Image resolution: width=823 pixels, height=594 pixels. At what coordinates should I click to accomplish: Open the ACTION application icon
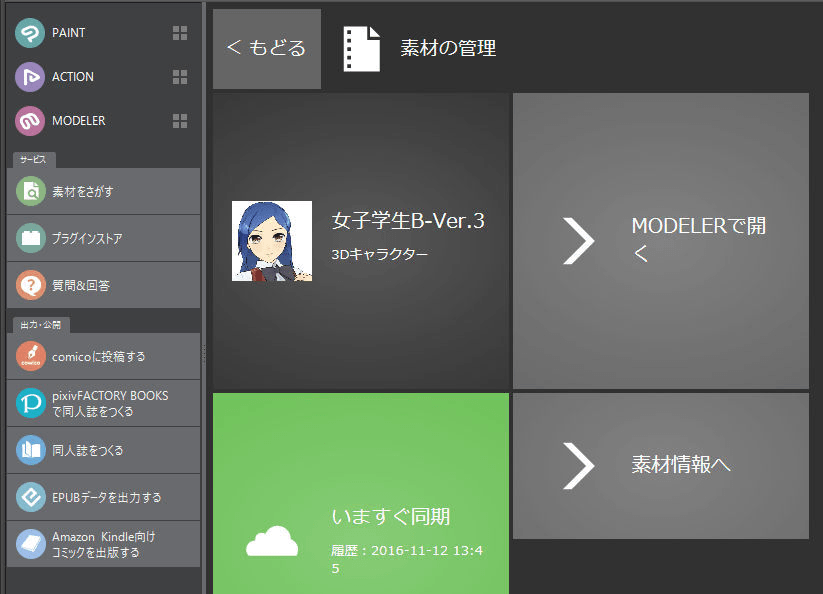pos(29,76)
